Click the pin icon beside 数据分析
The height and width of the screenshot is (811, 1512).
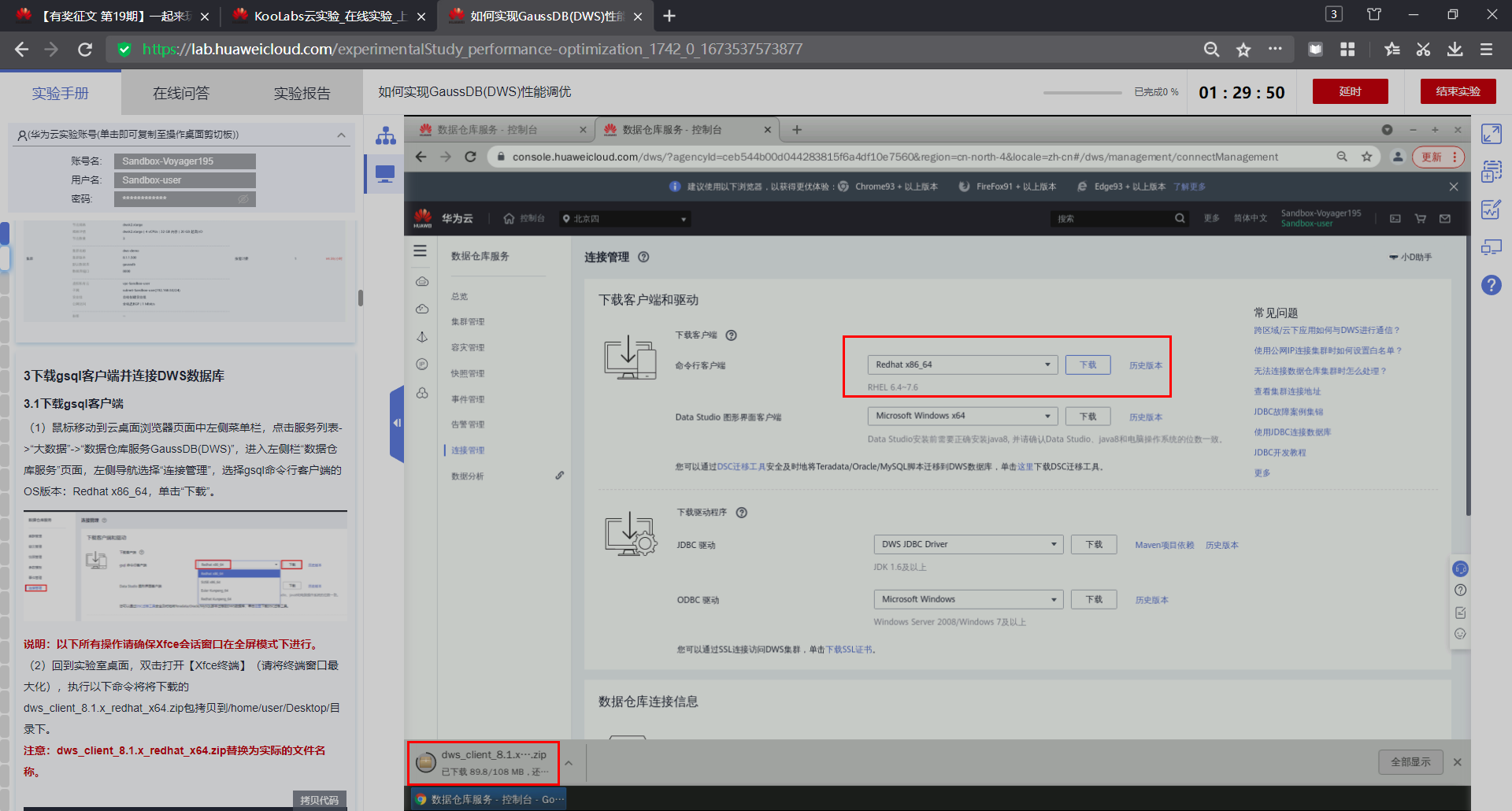coord(559,476)
